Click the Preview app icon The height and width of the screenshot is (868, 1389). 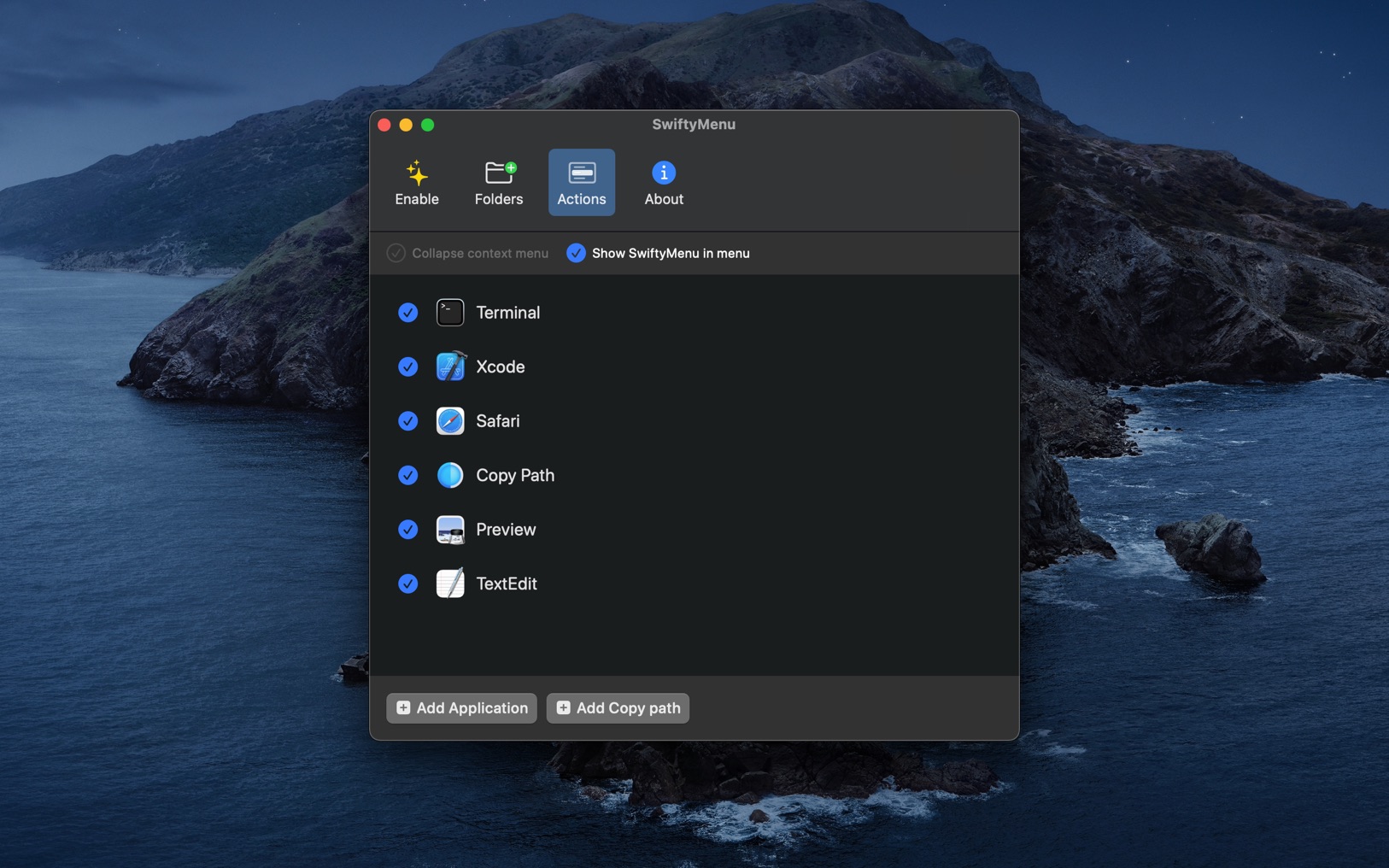pyautogui.click(x=450, y=530)
